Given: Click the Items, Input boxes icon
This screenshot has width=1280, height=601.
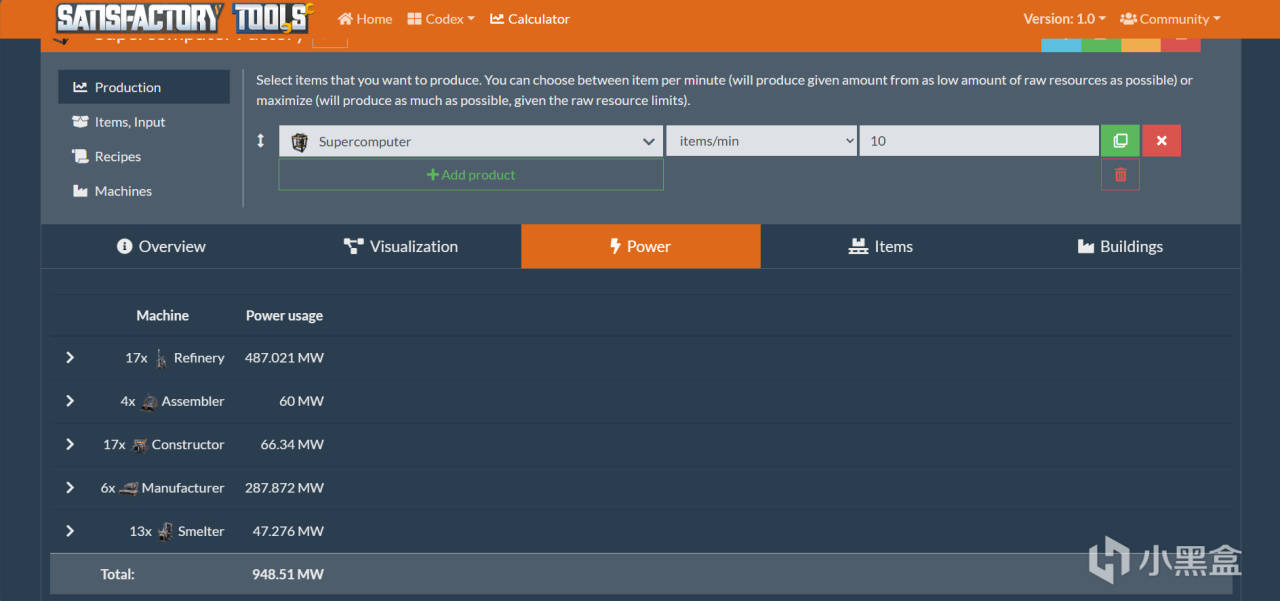Looking at the screenshot, I should [80, 122].
